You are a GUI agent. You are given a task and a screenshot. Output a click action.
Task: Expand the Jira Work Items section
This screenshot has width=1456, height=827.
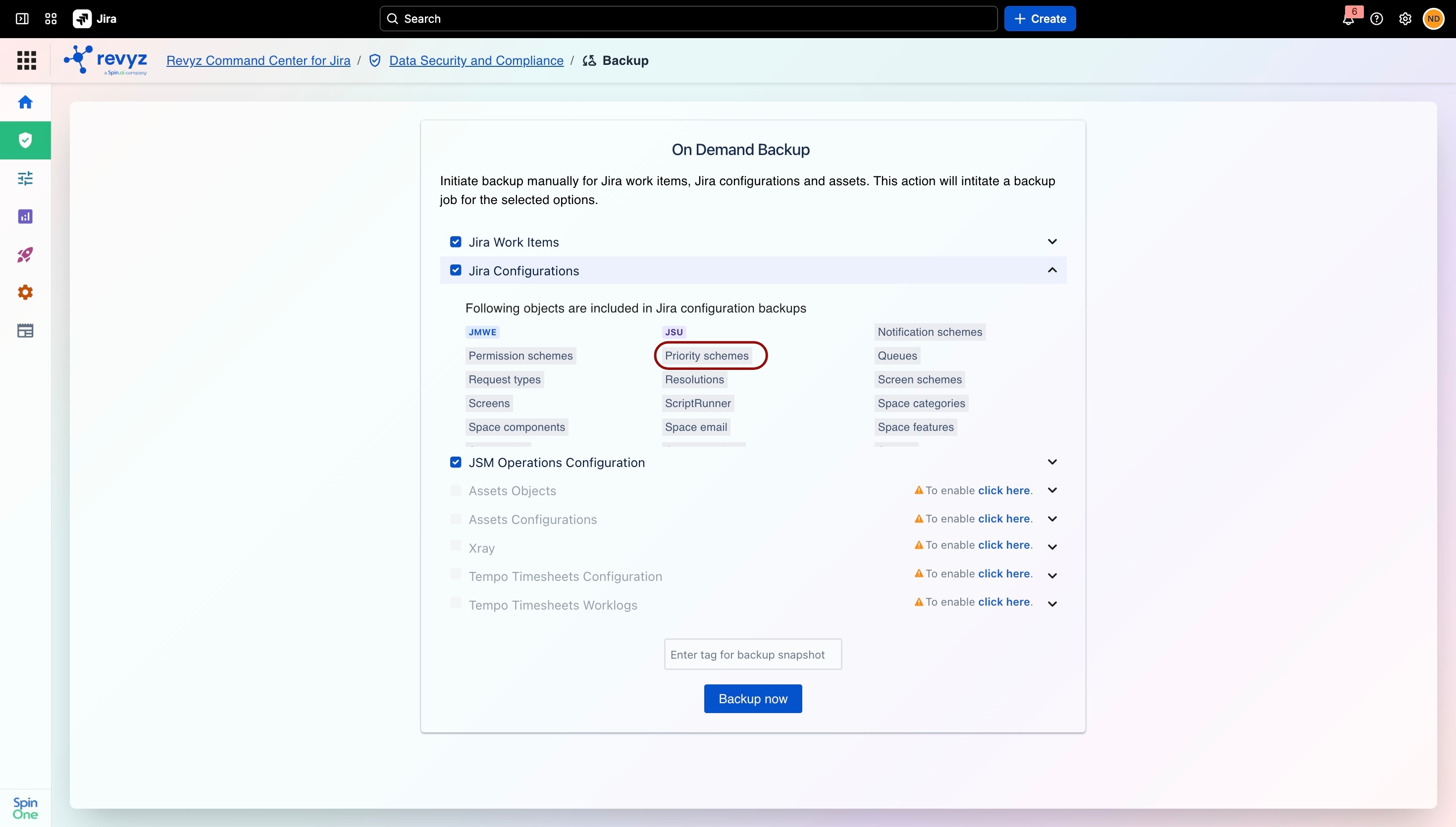coord(1052,241)
